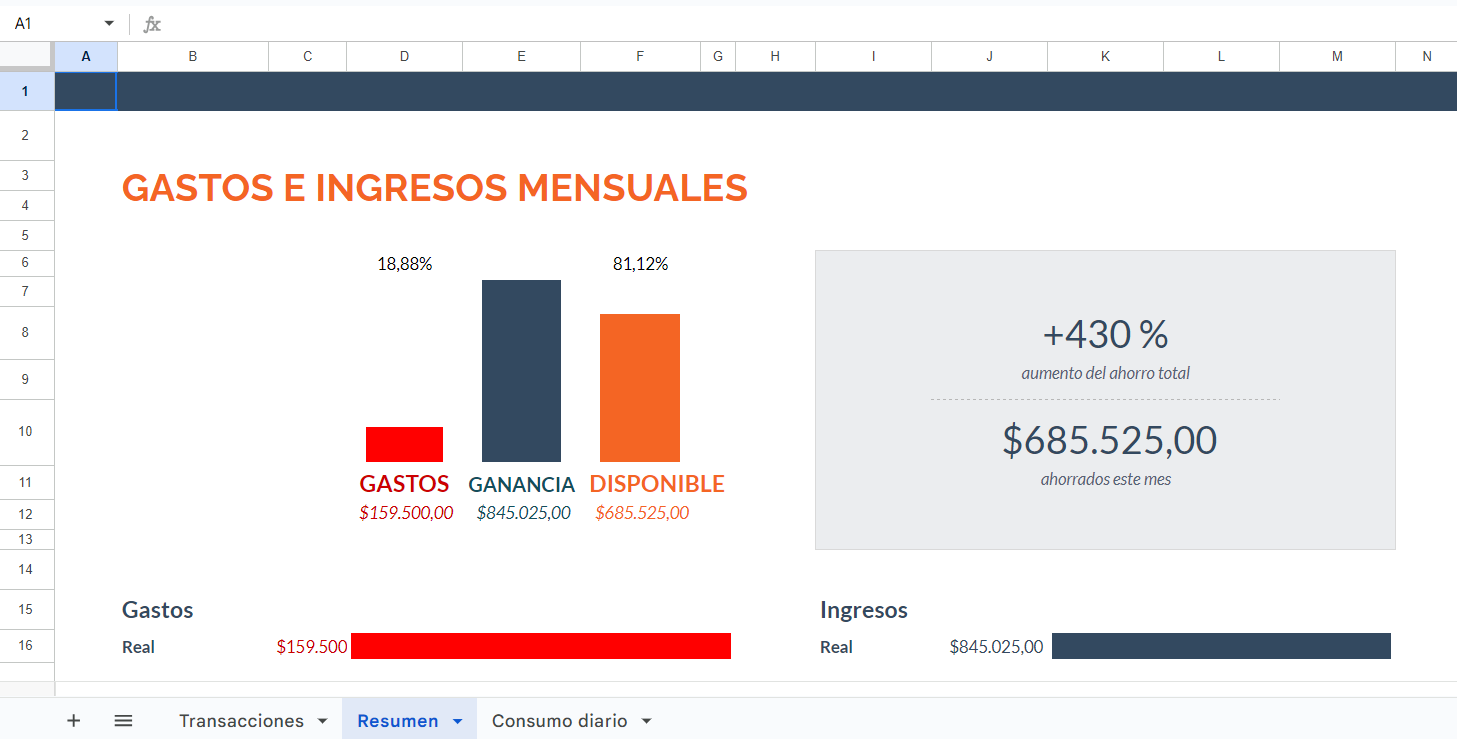The width and height of the screenshot is (1457, 739).
Task: Open the Transacciones tab dropdown arrow
Action: pos(322,720)
